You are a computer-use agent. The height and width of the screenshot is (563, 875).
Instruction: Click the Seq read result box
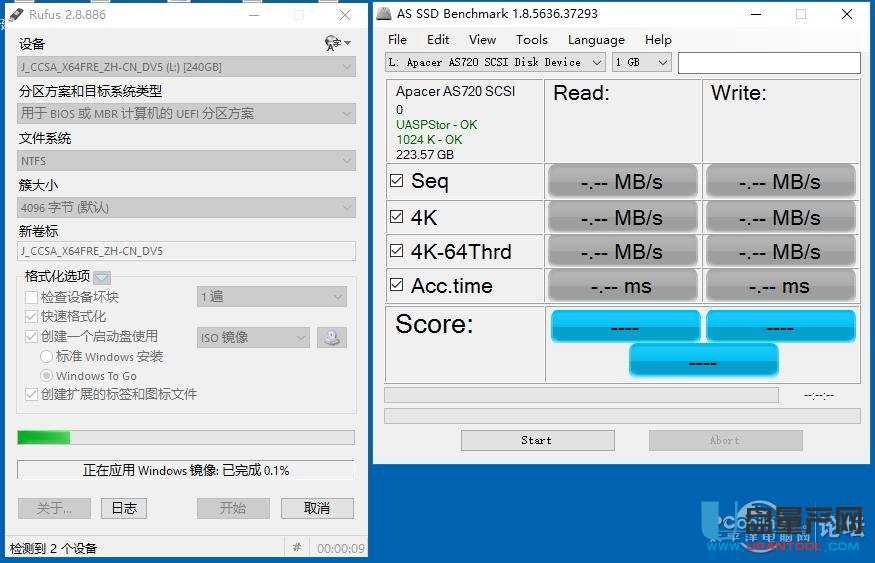pyautogui.click(x=622, y=181)
